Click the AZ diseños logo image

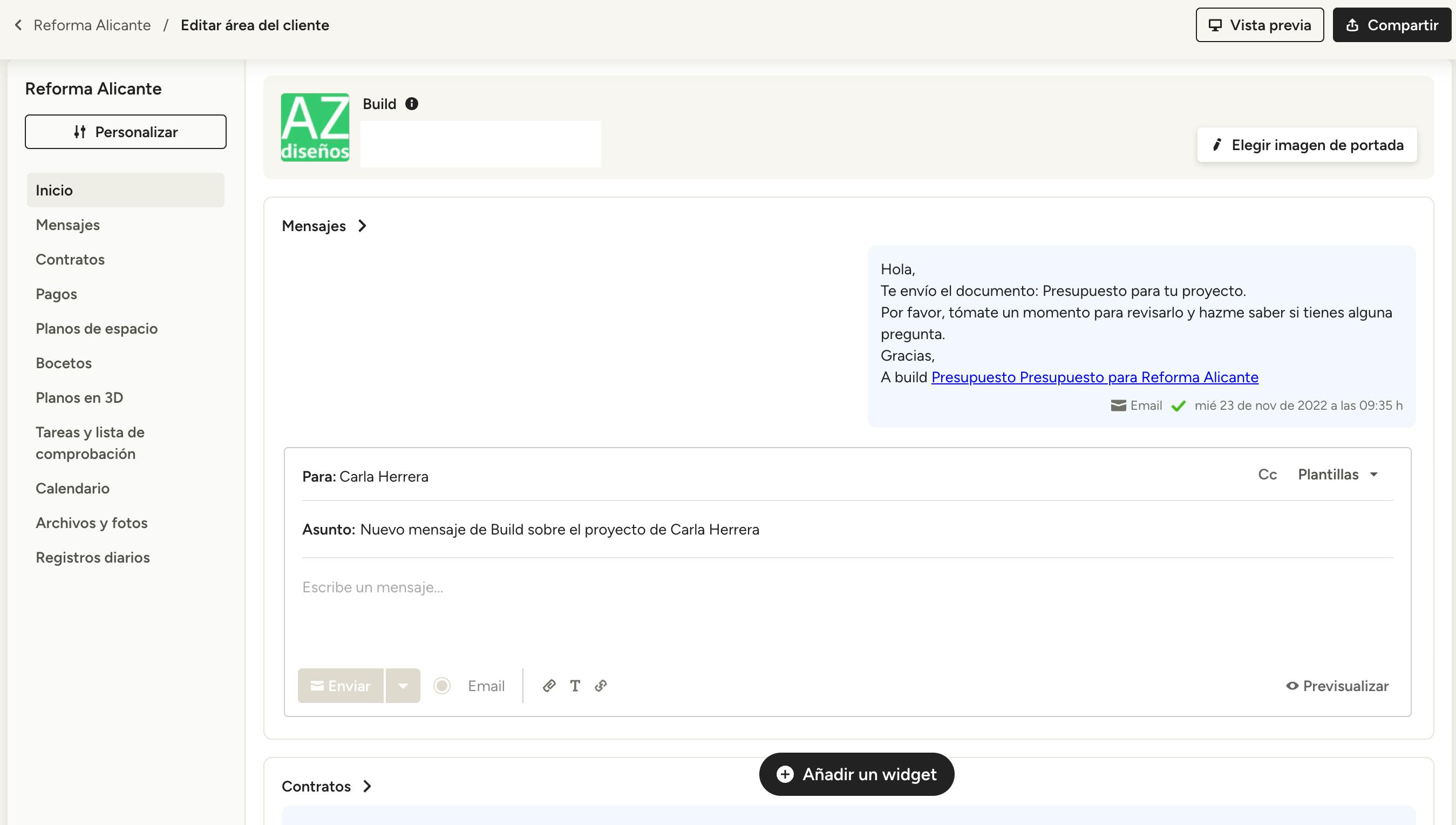tap(315, 127)
